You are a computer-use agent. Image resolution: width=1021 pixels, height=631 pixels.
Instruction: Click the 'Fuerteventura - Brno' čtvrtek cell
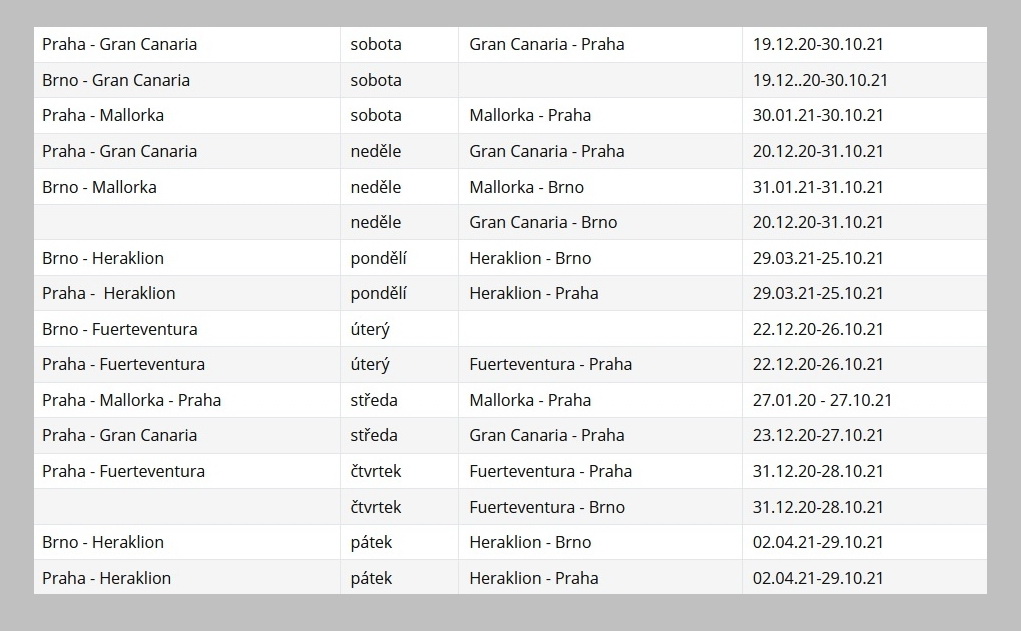click(x=600, y=507)
